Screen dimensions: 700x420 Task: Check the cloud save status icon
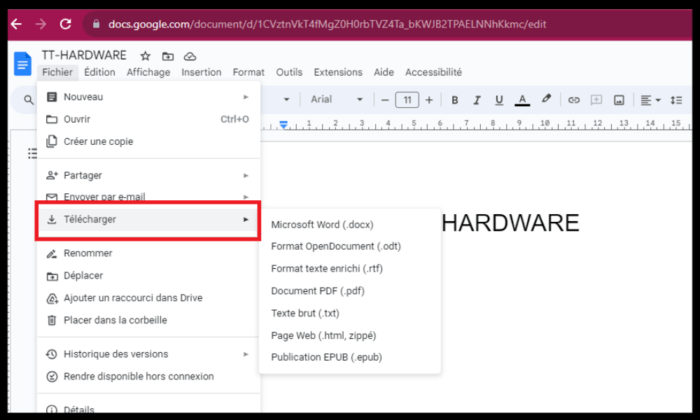(190, 56)
